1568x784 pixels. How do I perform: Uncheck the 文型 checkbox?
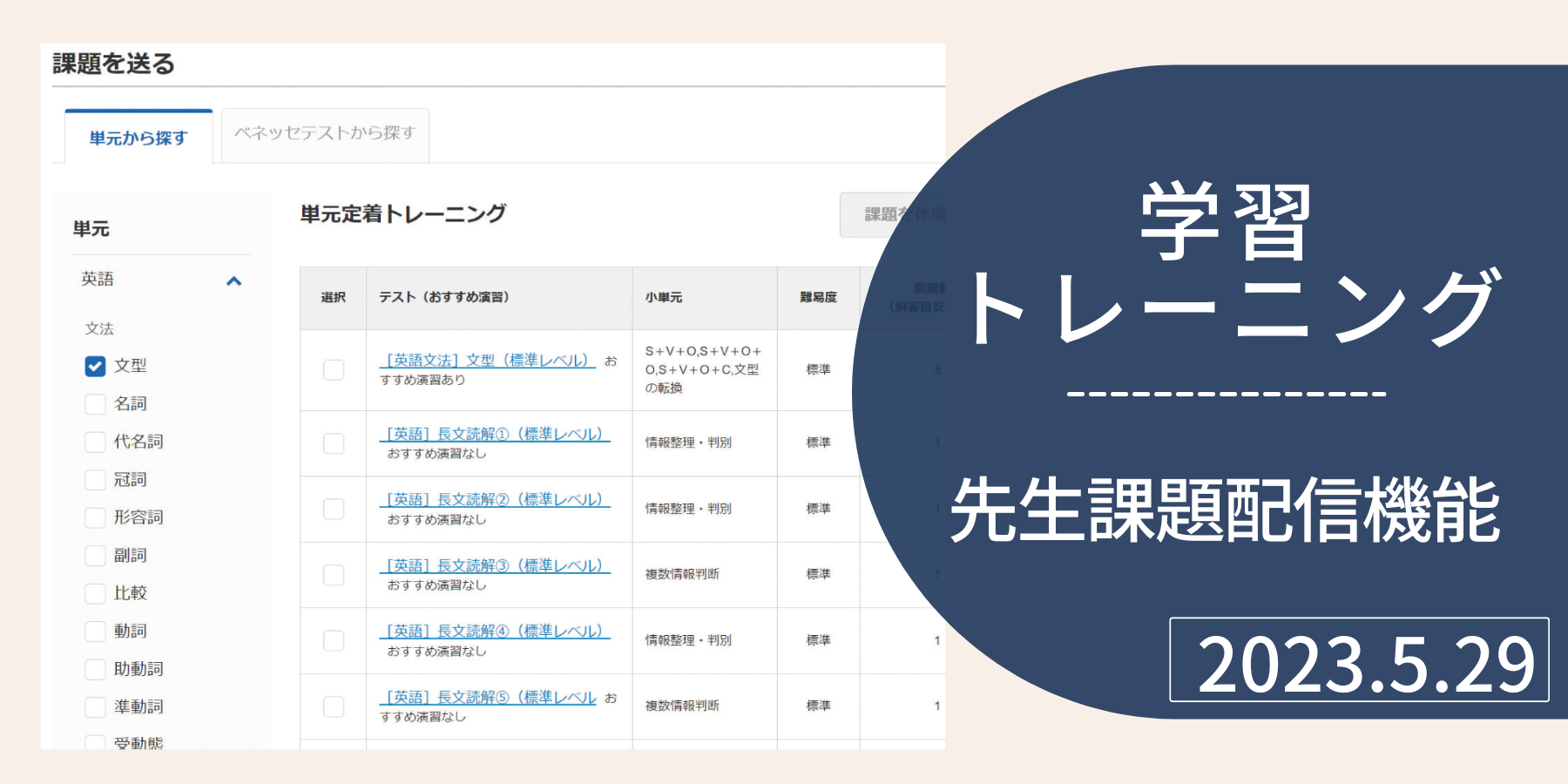pos(95,366)
